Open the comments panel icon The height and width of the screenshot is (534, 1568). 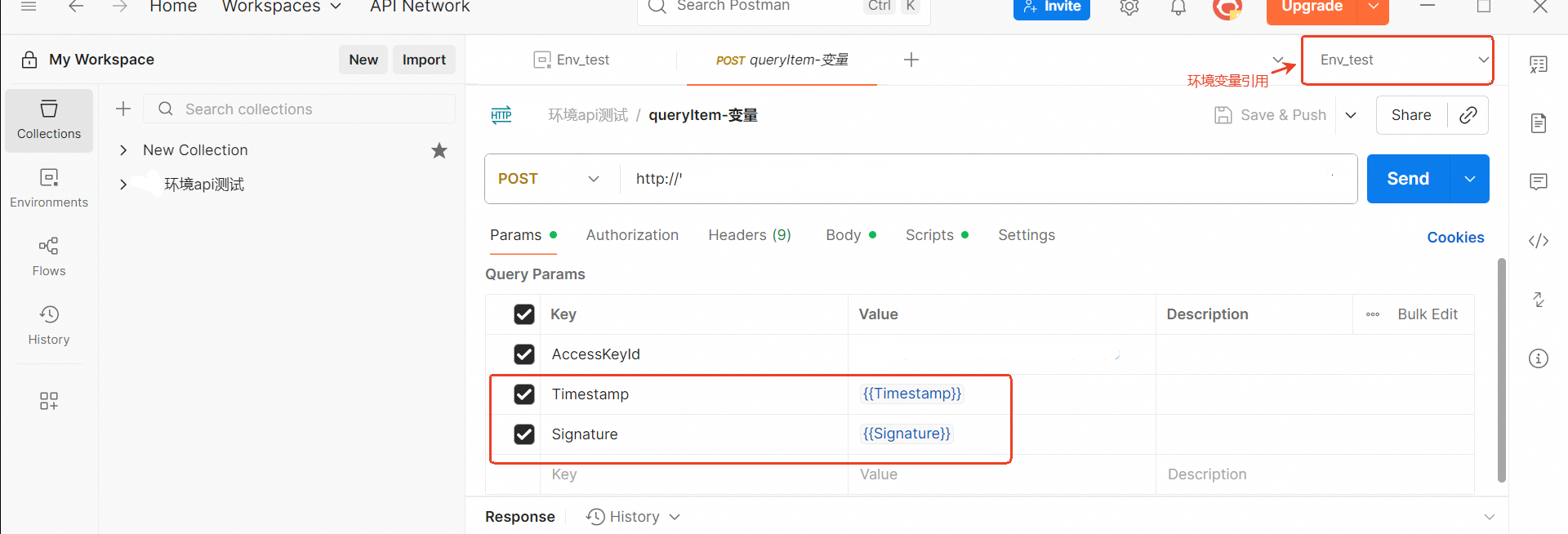[x=1539, y=181]
